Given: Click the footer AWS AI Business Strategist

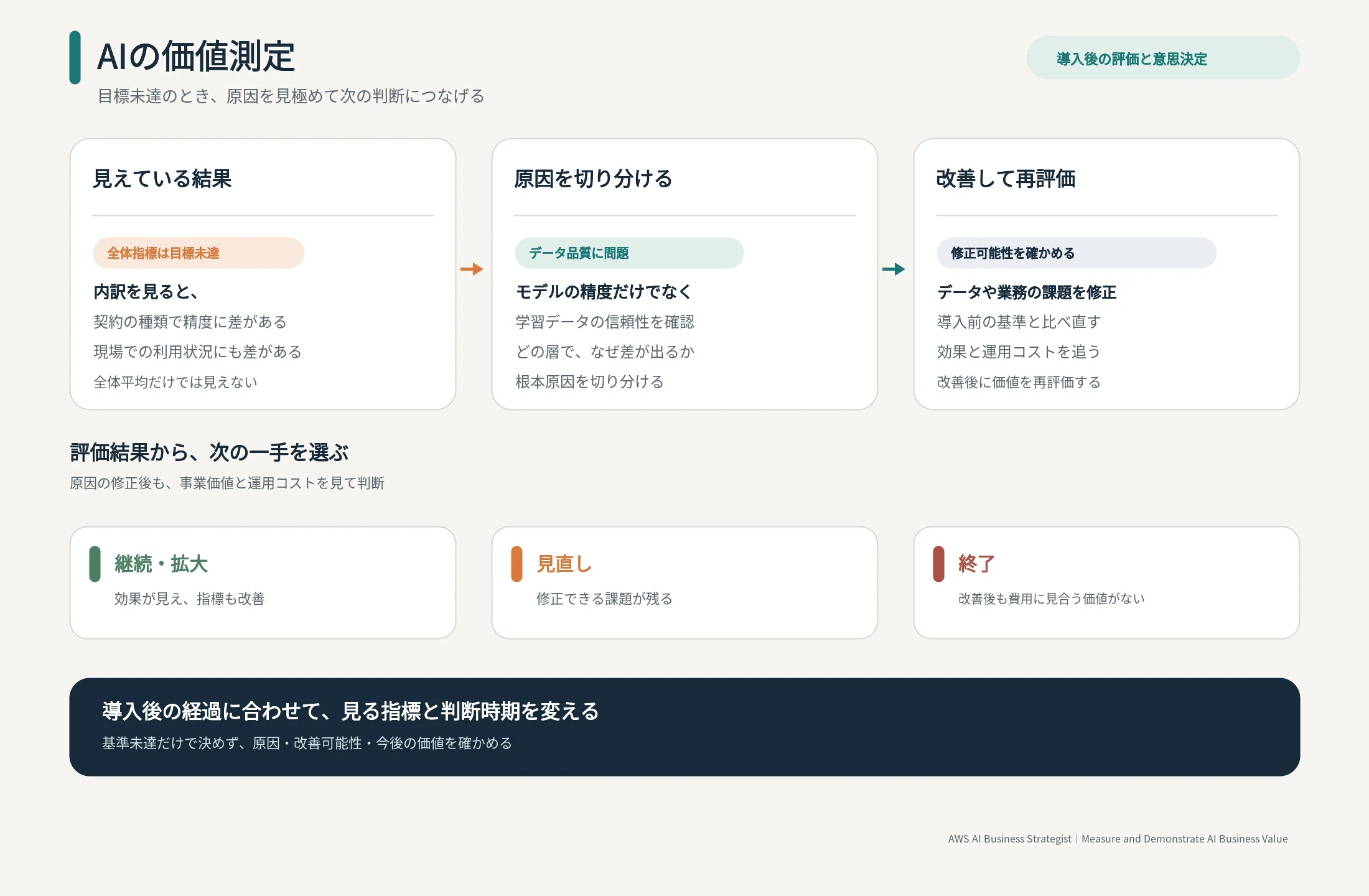Looking at the screenshot, I should [x=1009, y=839].
